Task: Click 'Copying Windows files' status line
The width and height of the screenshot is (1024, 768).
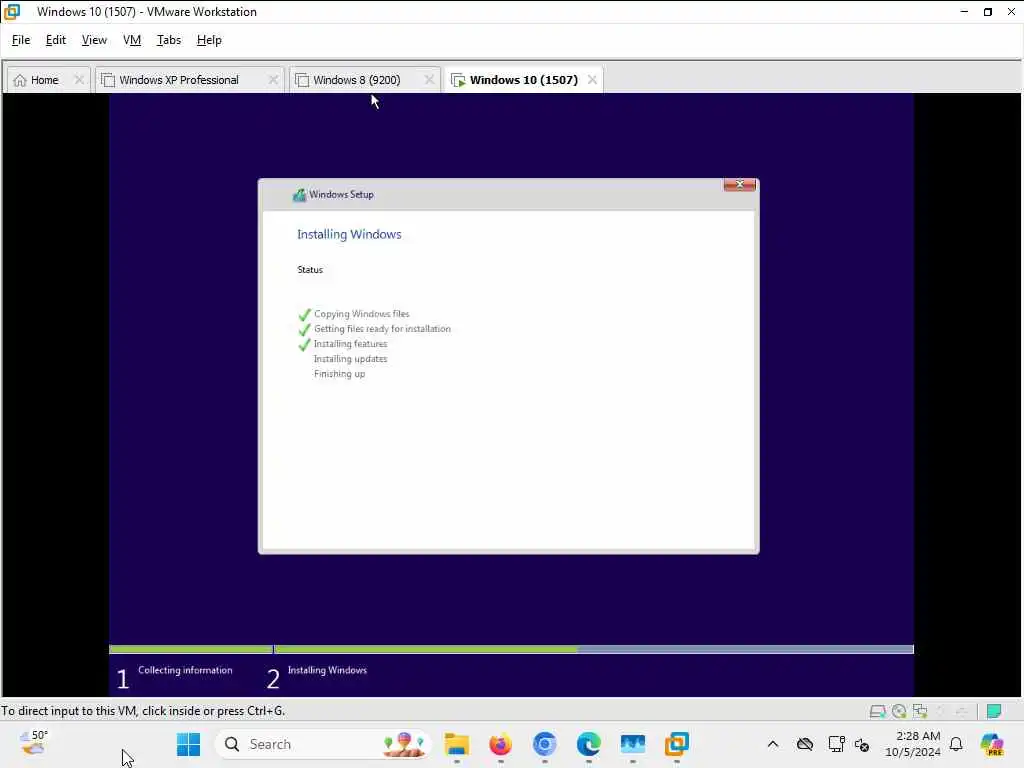Action: pyautogui.click(x=362, y=314)
